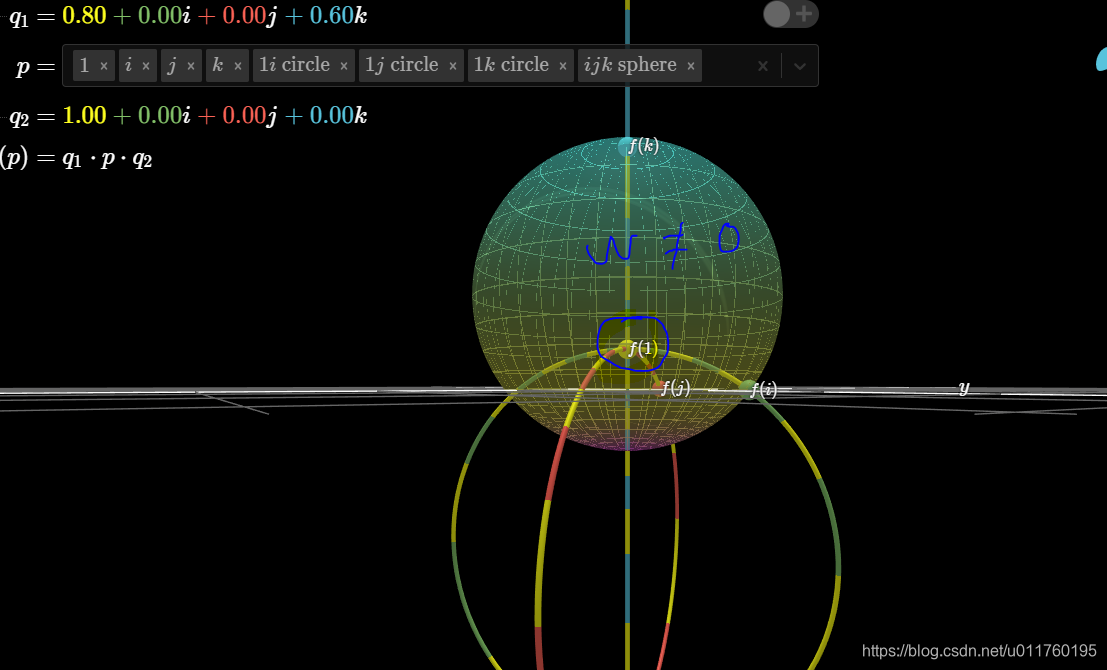Remove the '1i circle' chip
1107x670 pixels.
[344, 66]
